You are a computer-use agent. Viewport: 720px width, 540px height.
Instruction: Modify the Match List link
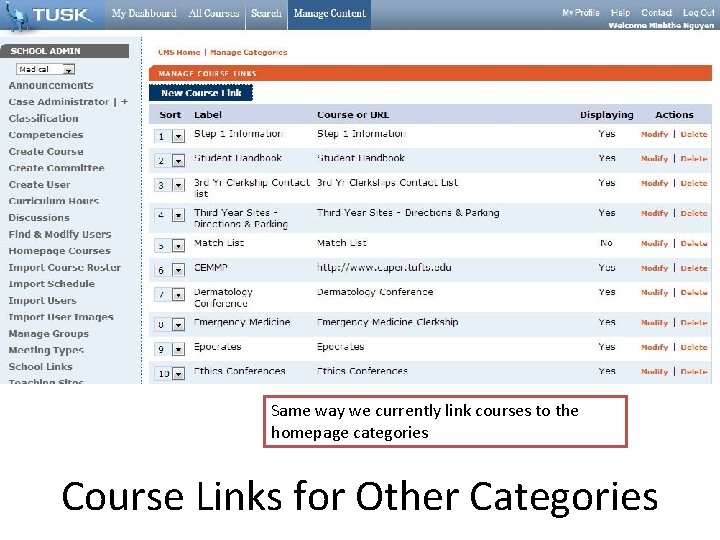click(x=654, y=243)
